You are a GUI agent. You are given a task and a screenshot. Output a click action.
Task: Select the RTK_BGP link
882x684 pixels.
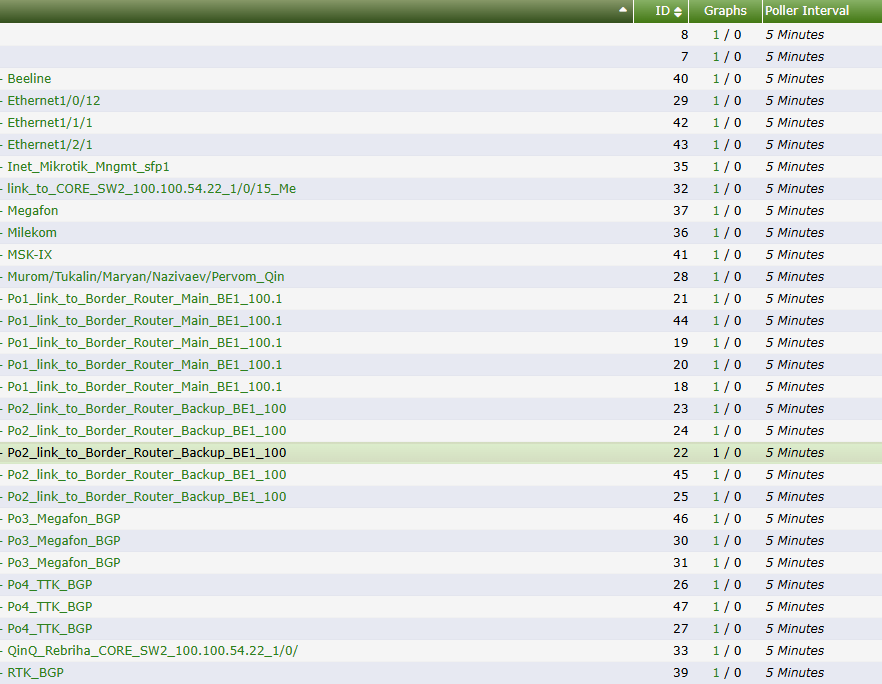pyautogui.click(x=35, y=673)
